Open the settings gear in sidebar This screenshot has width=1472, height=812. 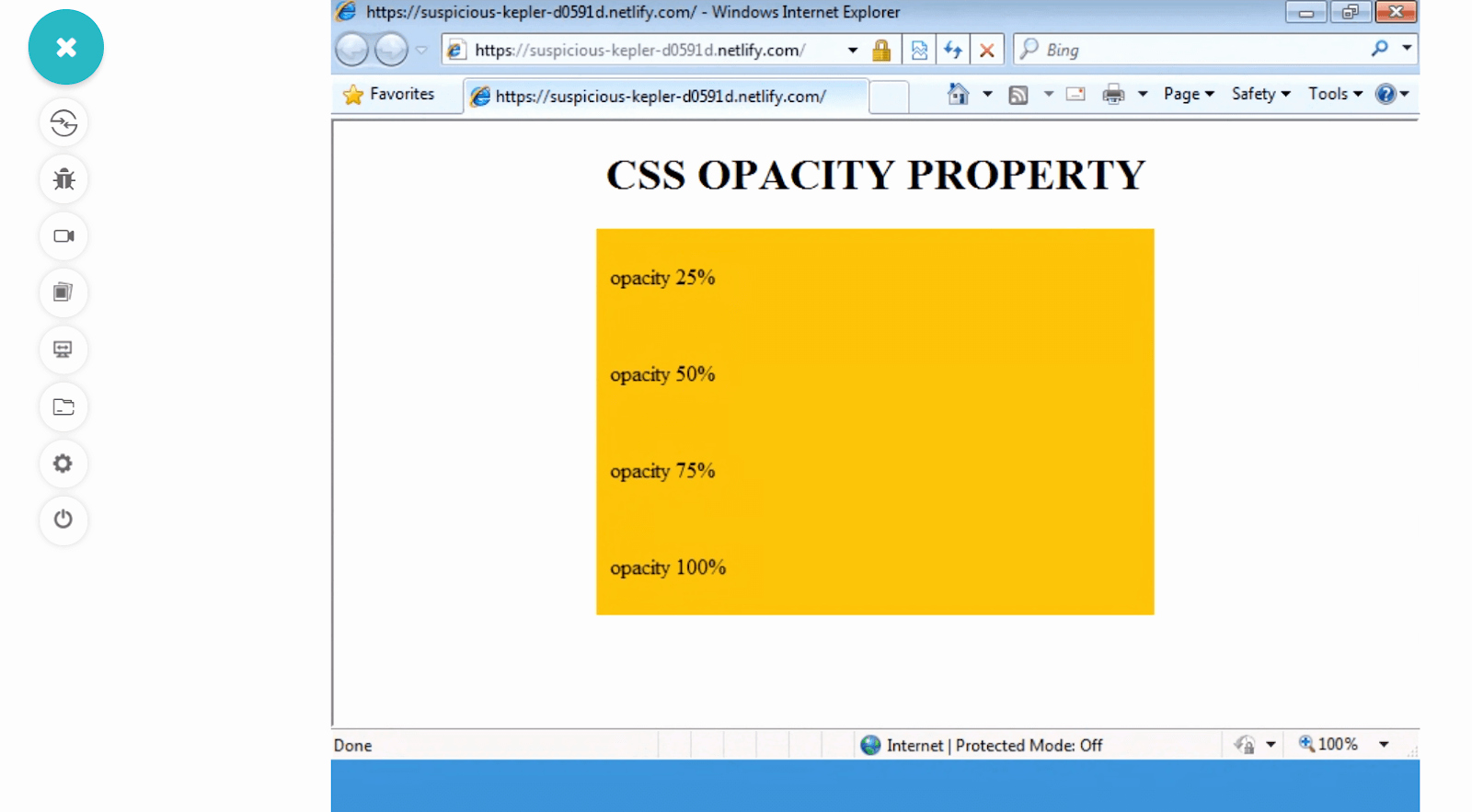[x=63, y=463]
